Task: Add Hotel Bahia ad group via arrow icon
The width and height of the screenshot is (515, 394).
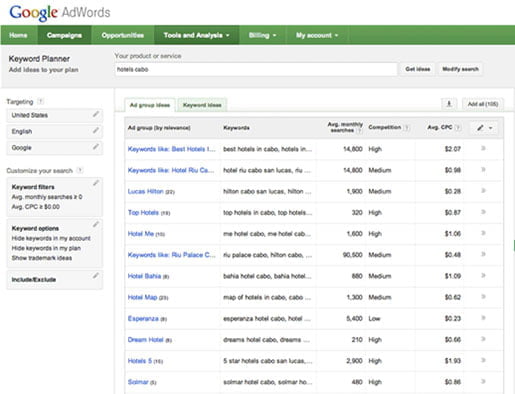Action: click(483, 275)
